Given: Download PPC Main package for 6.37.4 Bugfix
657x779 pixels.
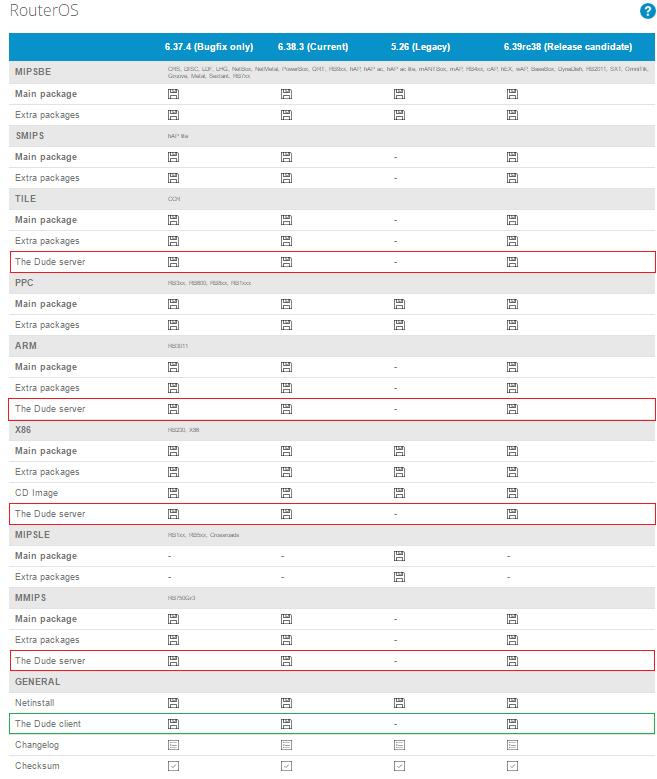Looking at the screenshot, I should pyautogui.click(x=173, y=304).
